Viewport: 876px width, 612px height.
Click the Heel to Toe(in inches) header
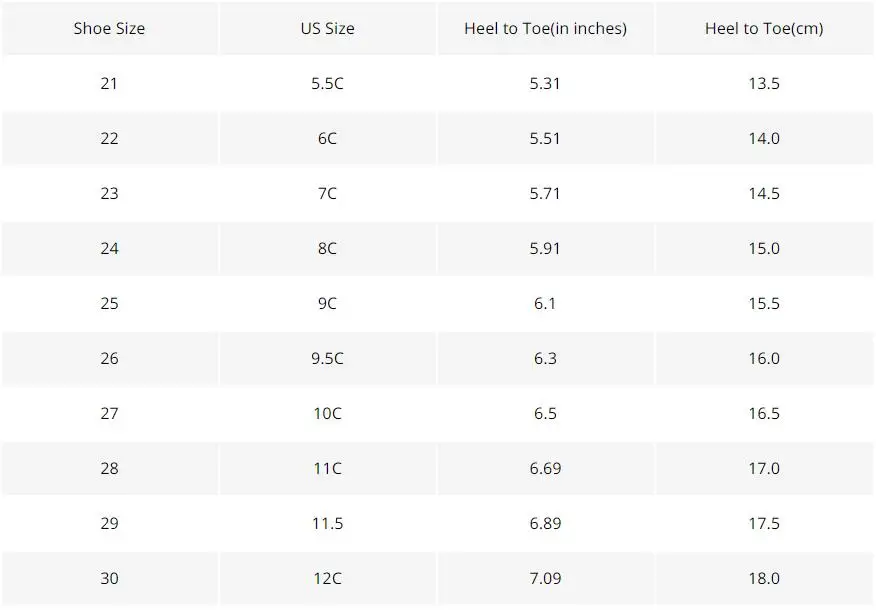545,29
